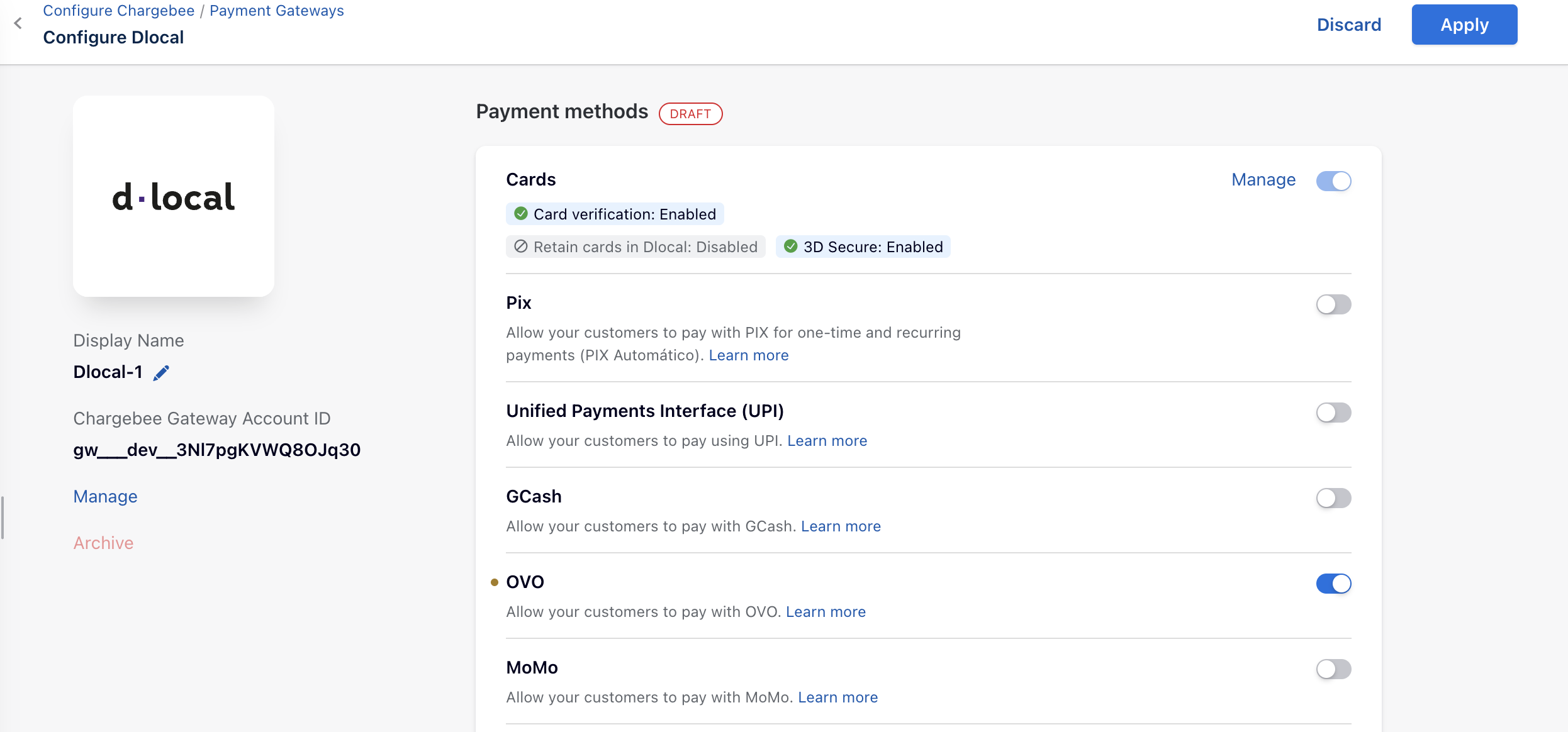Image resolution: width=1568 pixels, height=732 pixels.
Task: Archive the Dlocal gateway
Action: (x=103, y=543)
